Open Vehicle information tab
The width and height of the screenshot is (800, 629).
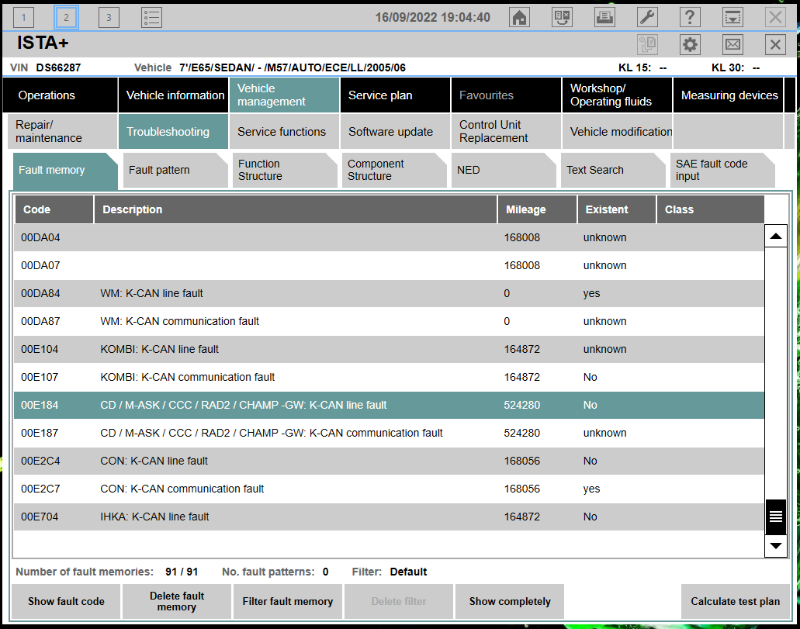click(173, 95)
